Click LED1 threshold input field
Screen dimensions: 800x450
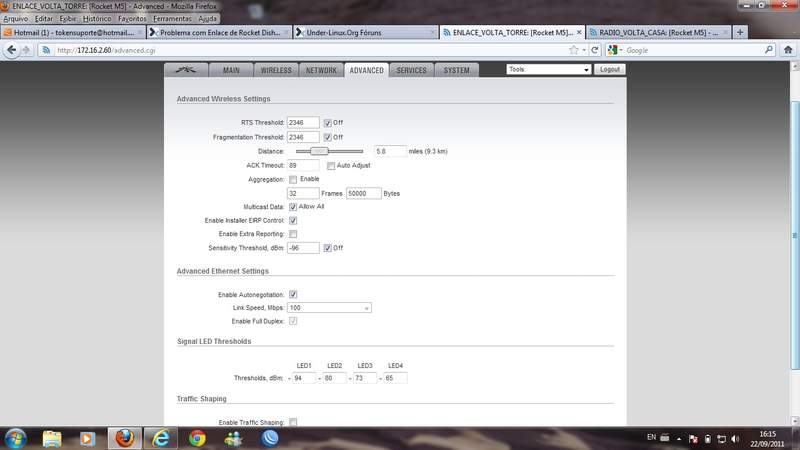point(304,378)
